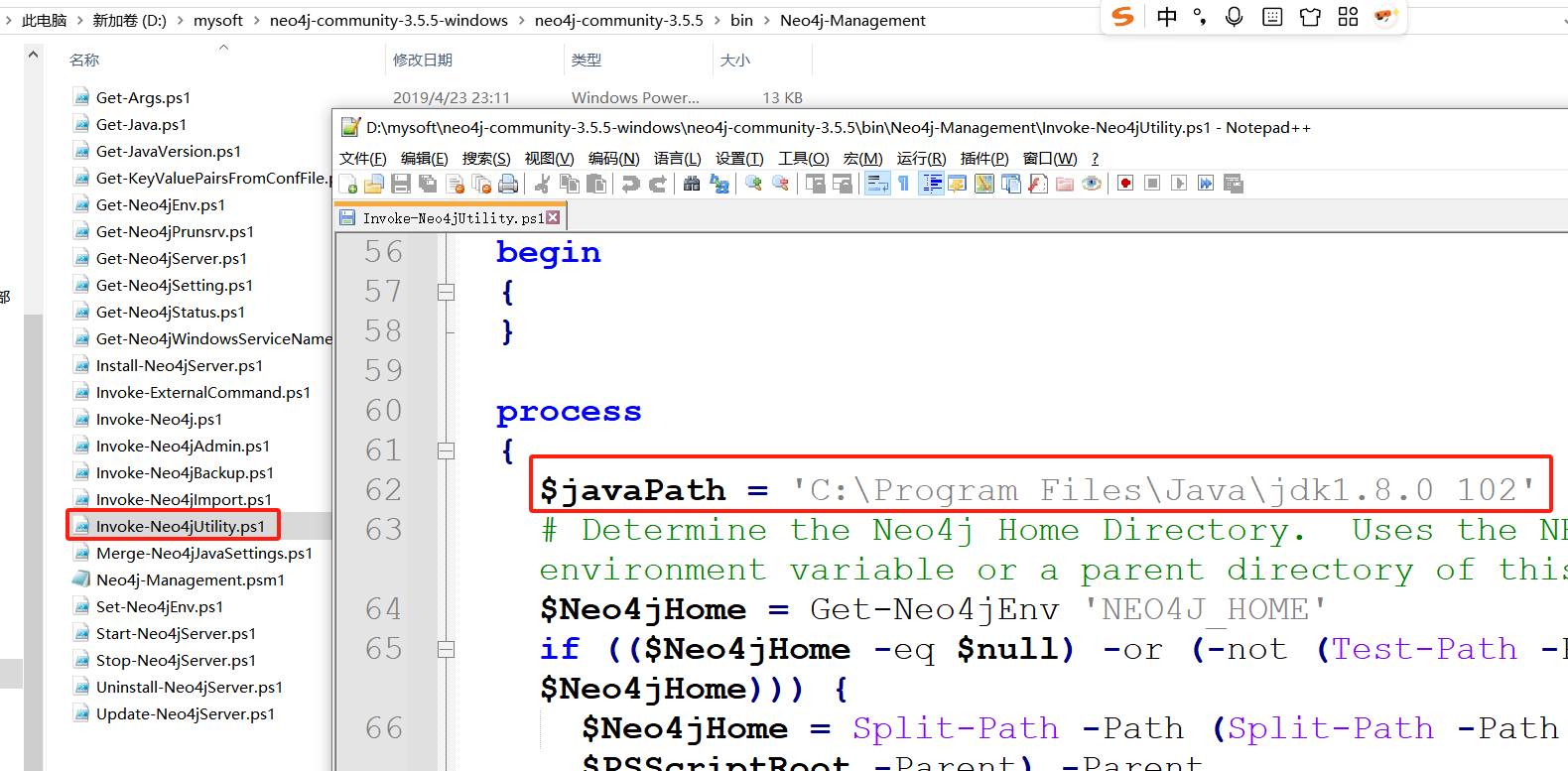Select Get-Args.ps1 in the file list

(143, 97)
